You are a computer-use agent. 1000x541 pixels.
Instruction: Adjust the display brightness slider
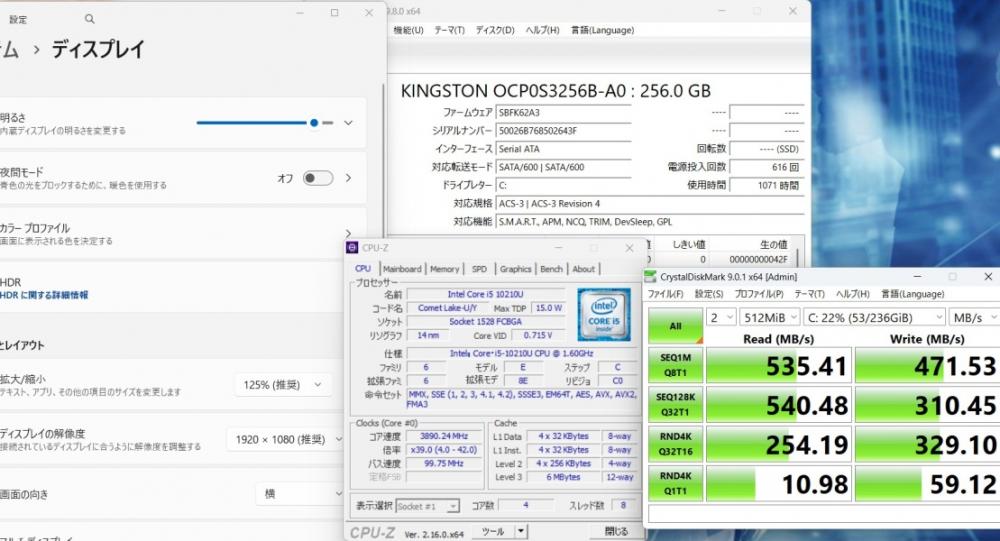(265, 122)
